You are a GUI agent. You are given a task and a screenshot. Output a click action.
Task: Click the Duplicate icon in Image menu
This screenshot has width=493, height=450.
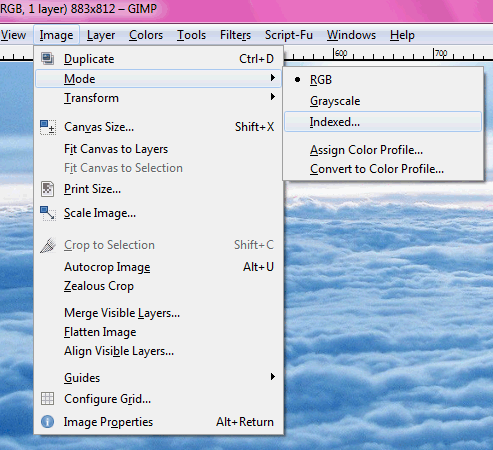tap(48, 59)
